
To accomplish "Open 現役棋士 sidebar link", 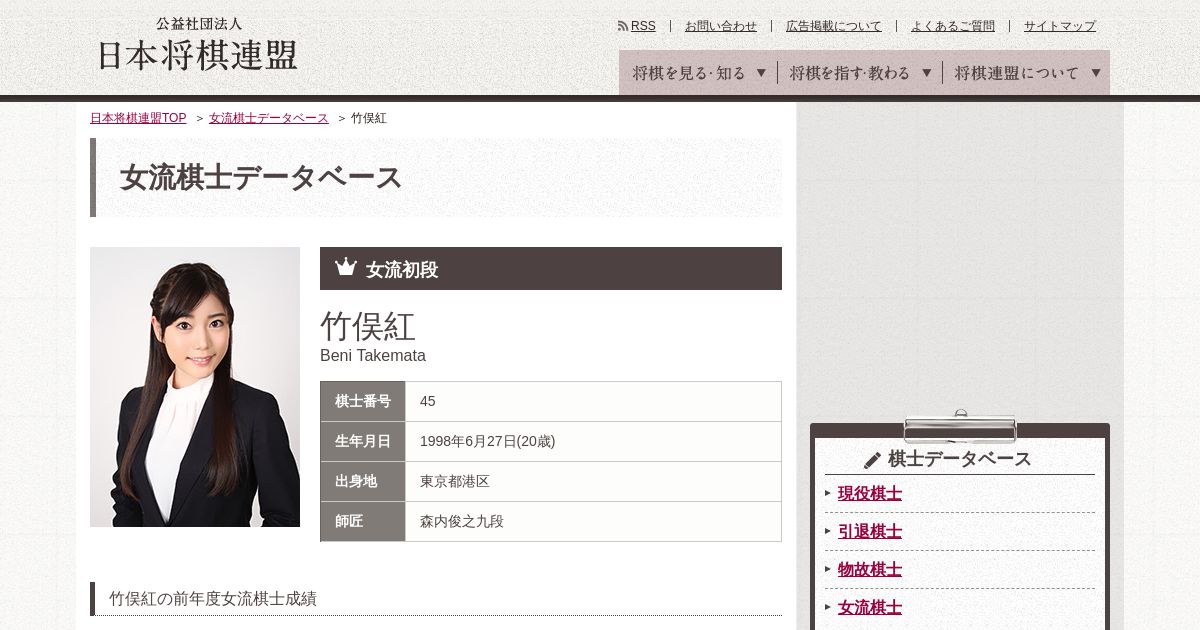I will pos(870,493).
